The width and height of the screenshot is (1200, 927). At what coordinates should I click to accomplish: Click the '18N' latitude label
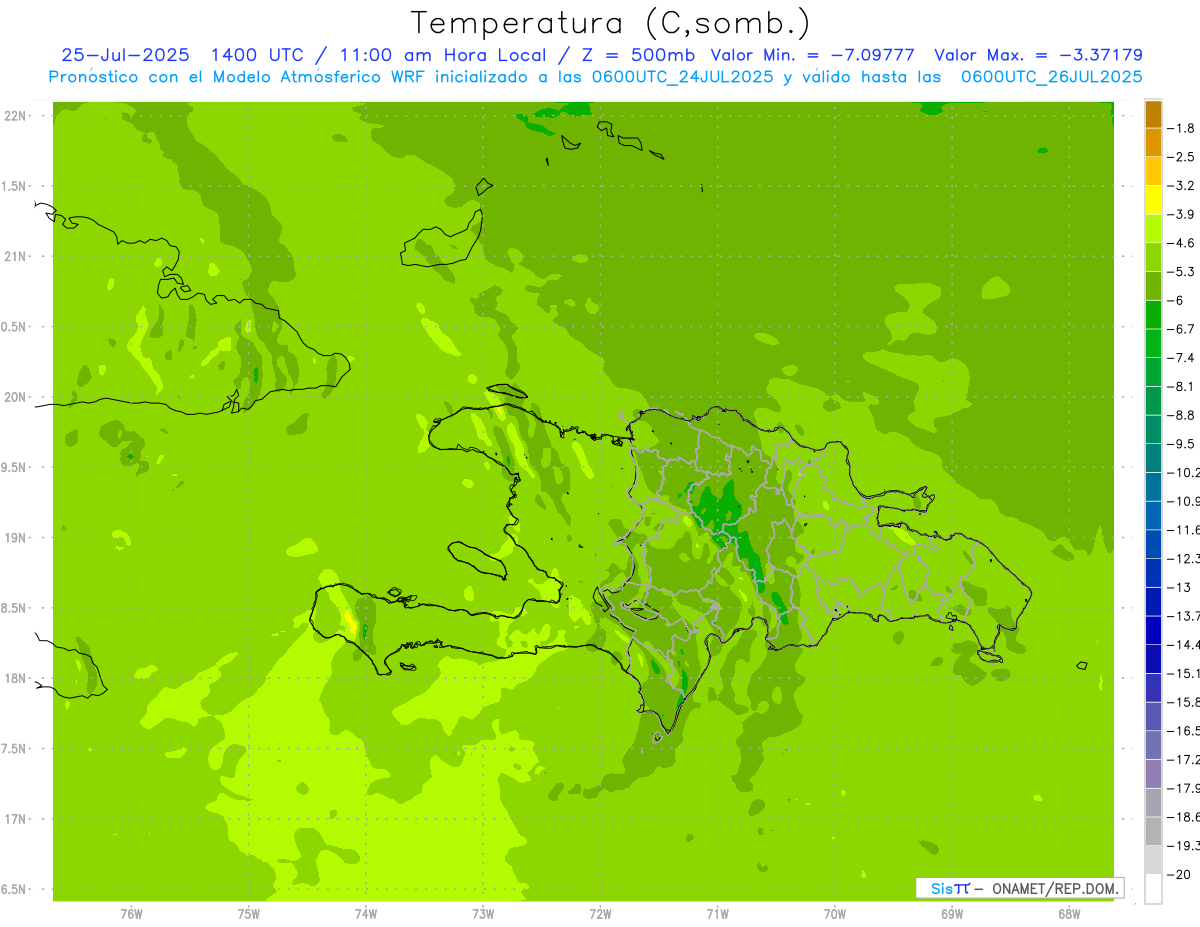[15, 678]
